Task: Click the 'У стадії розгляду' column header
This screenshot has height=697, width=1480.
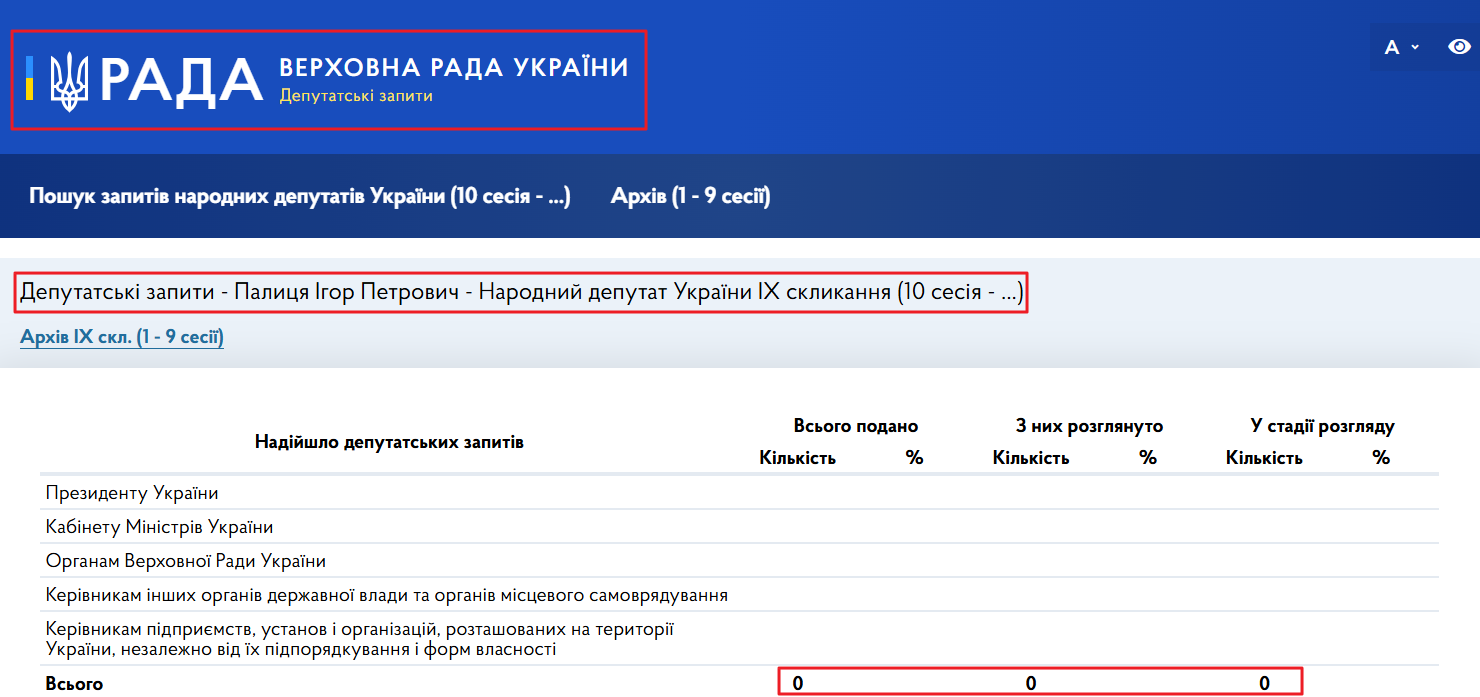Action: click(x=1322, y=426)
